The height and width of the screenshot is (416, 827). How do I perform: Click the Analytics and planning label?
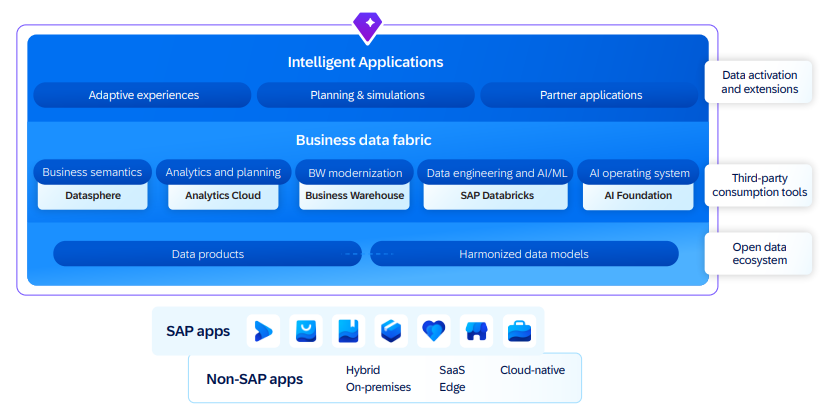(223, 172)
